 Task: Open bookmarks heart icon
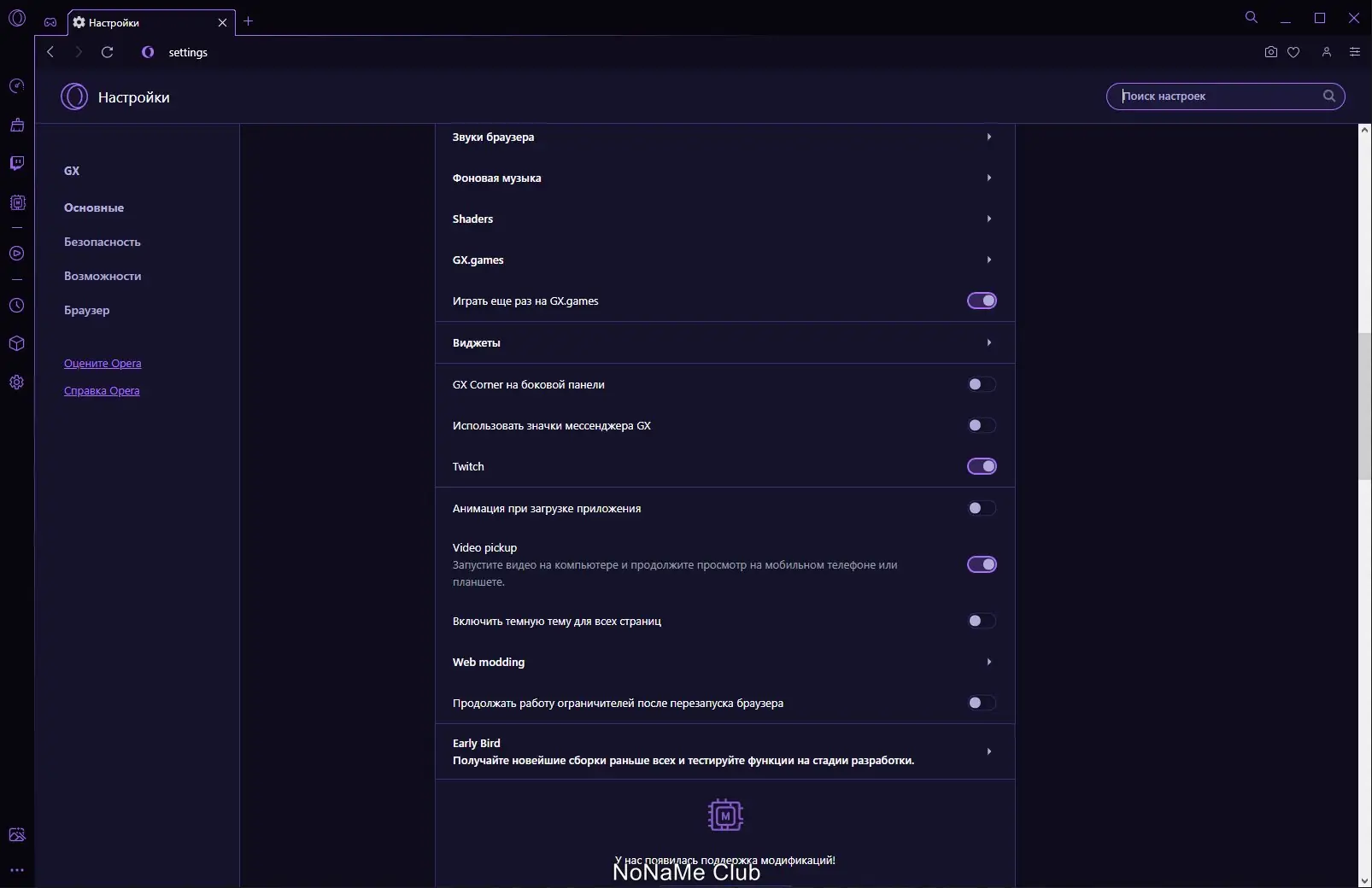coord(1293,52)
